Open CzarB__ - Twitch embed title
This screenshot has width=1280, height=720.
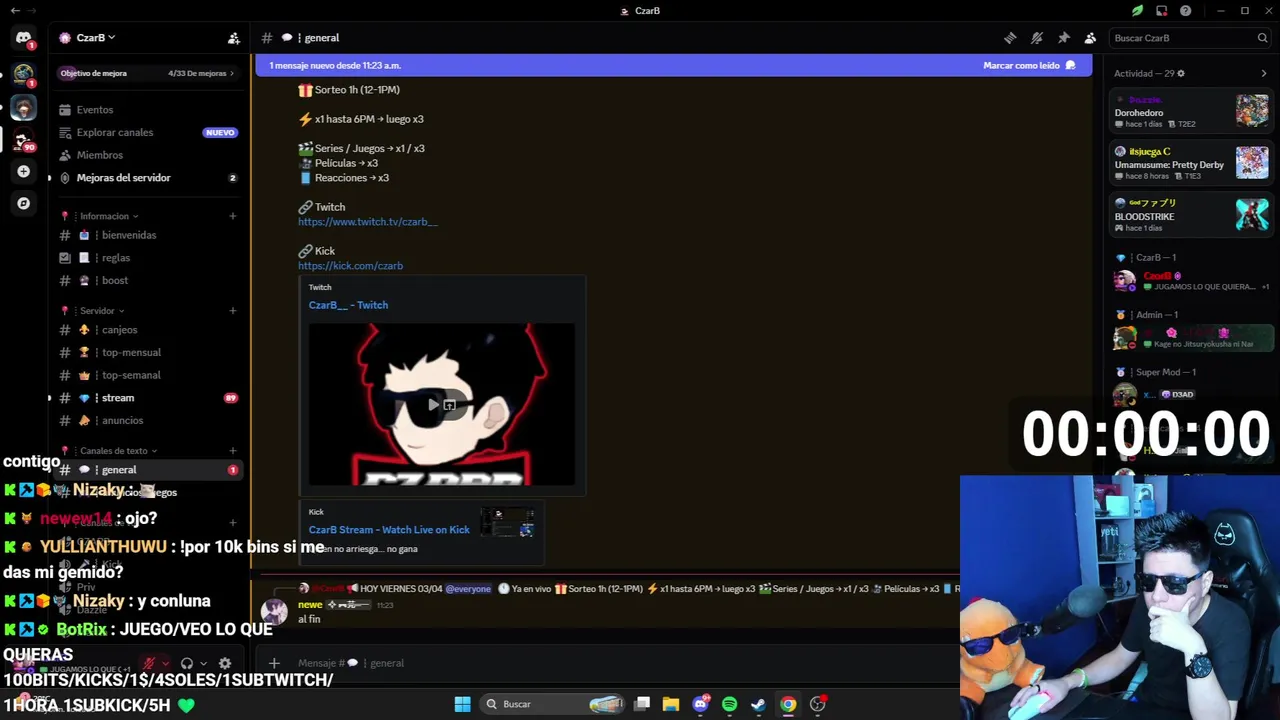pyautogui.click(x=348, y=305)
